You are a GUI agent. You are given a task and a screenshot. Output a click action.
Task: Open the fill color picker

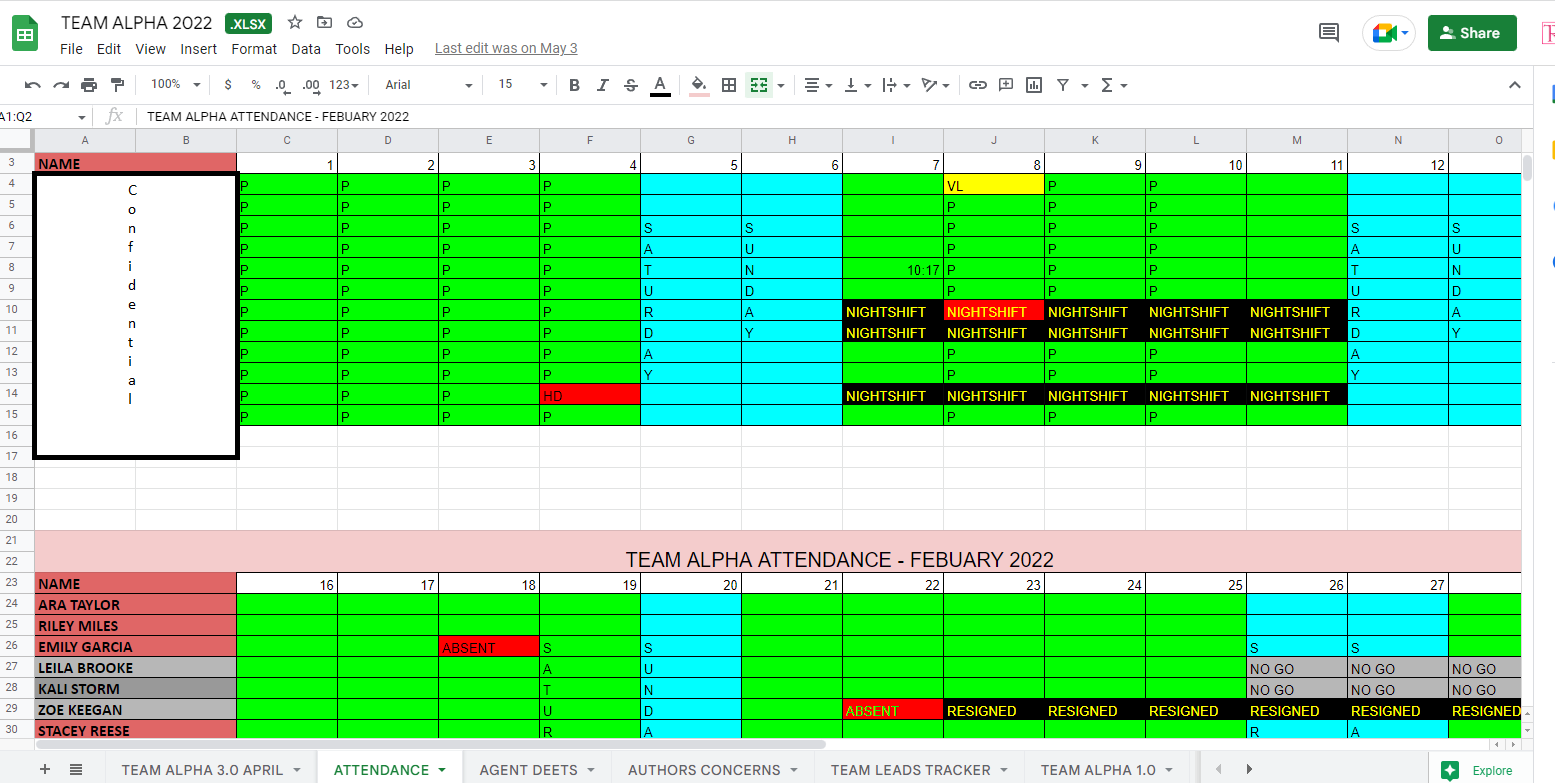[x=699, y=85]
